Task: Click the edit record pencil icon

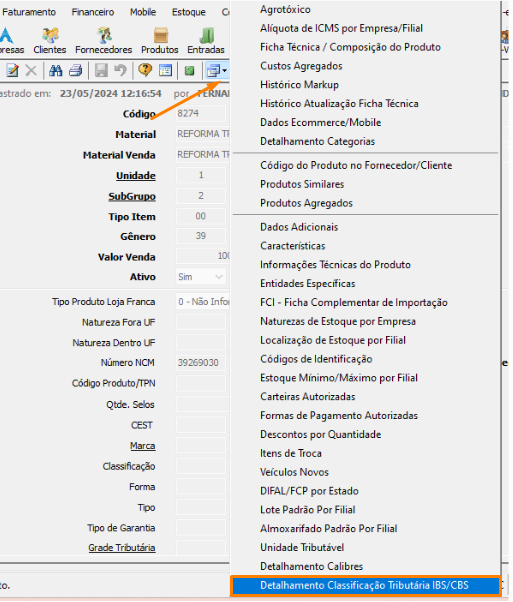Action: click(x=12, y=70)
